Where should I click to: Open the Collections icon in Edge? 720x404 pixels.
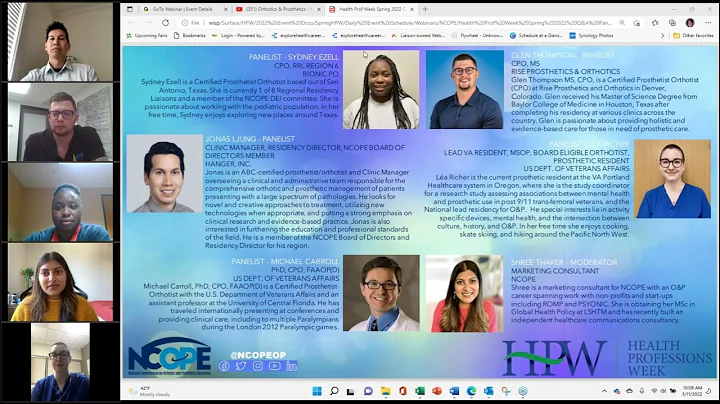click(672, 22)
